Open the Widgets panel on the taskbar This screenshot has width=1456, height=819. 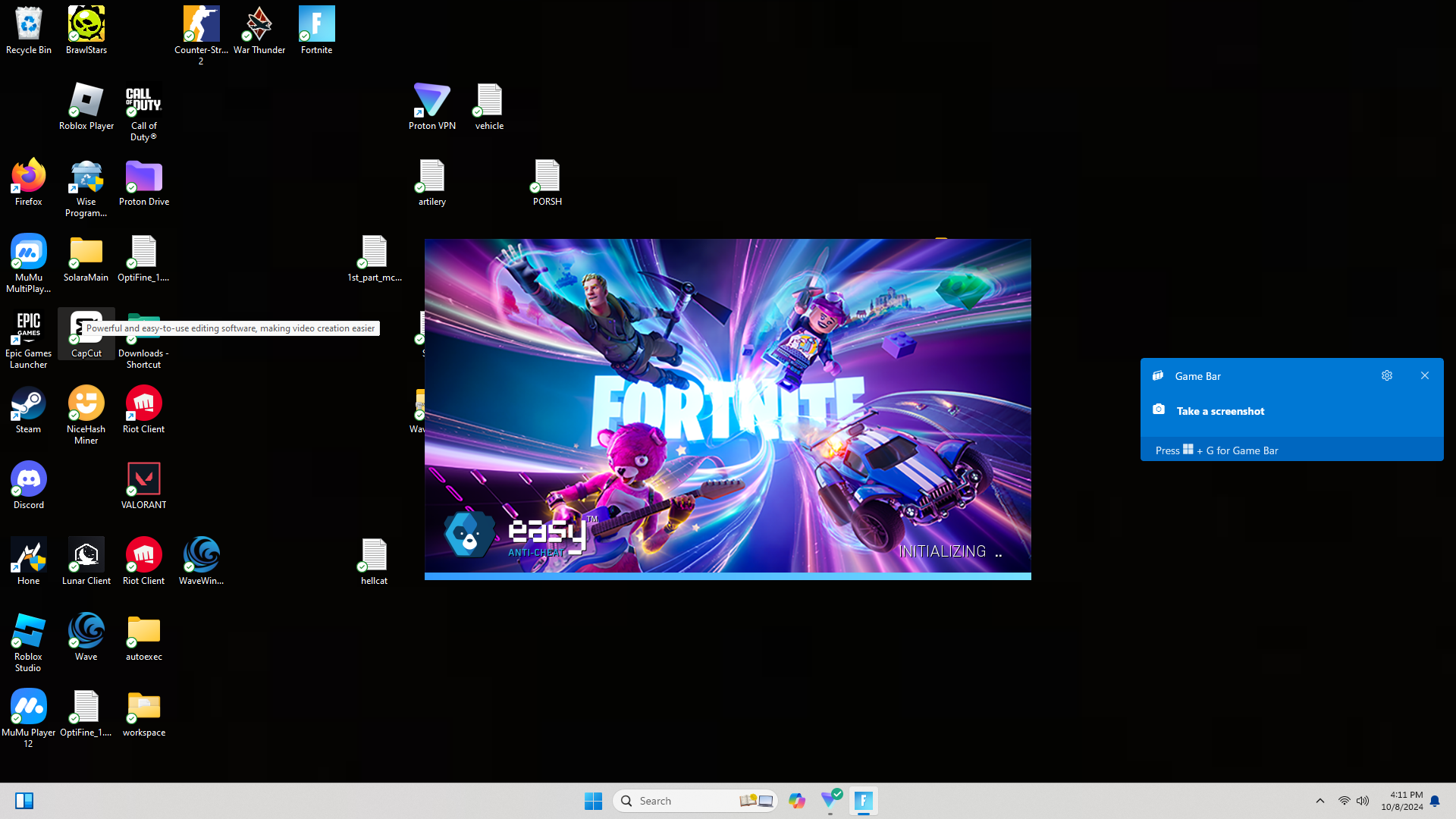24,801
